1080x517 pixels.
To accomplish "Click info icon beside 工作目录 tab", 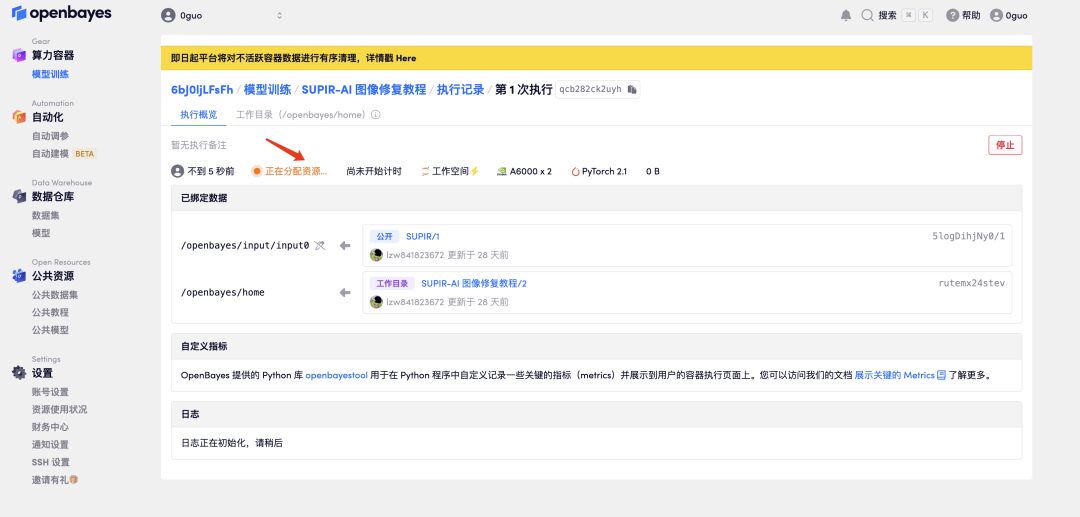I will point(376,115).
